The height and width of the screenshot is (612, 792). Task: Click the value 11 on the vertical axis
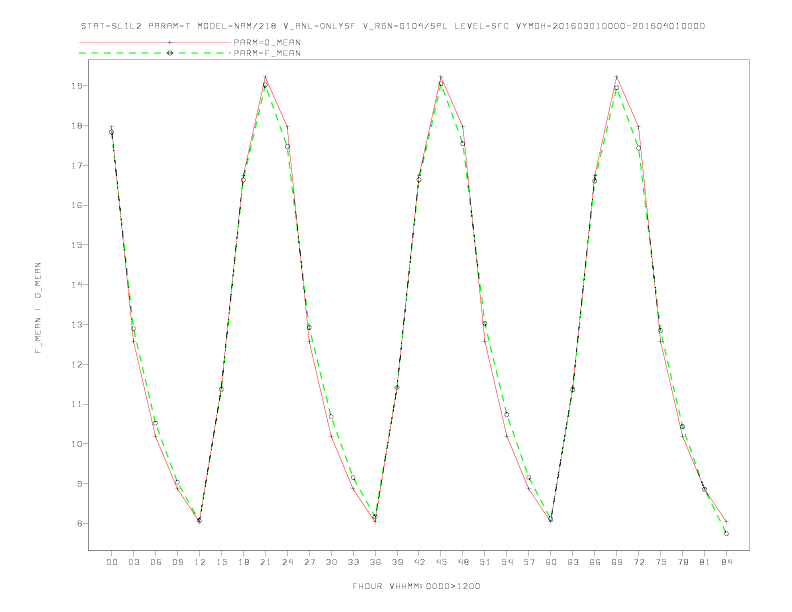point(76,404)
